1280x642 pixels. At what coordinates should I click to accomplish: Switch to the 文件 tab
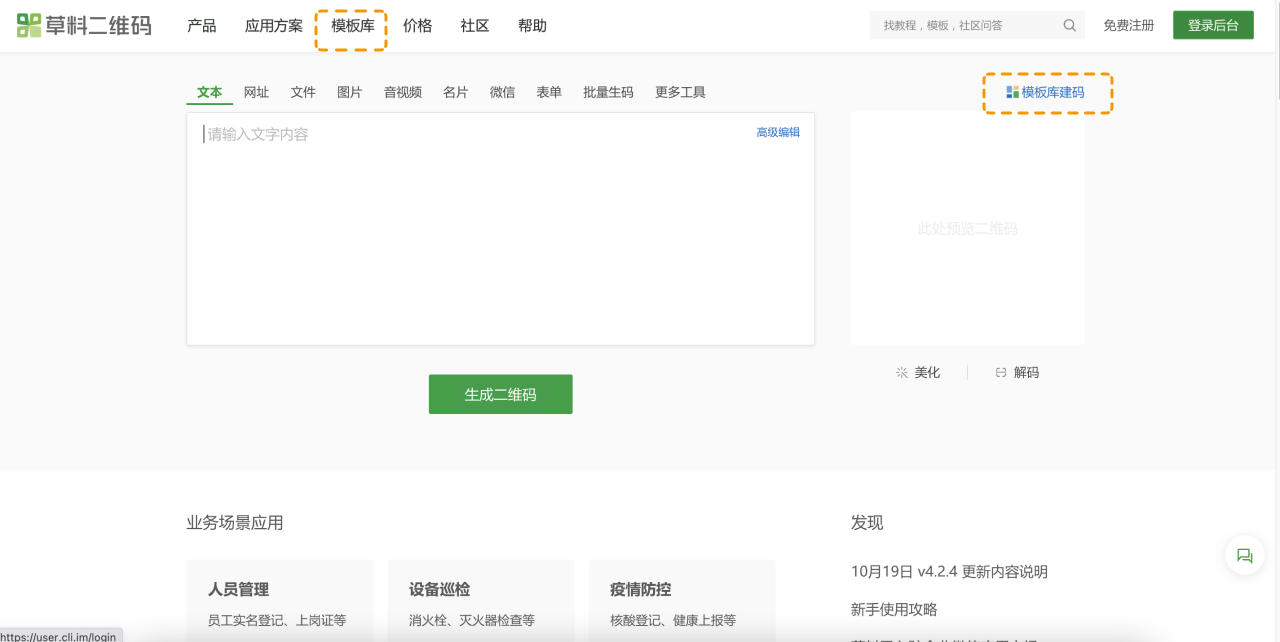[x=303, y=92]
